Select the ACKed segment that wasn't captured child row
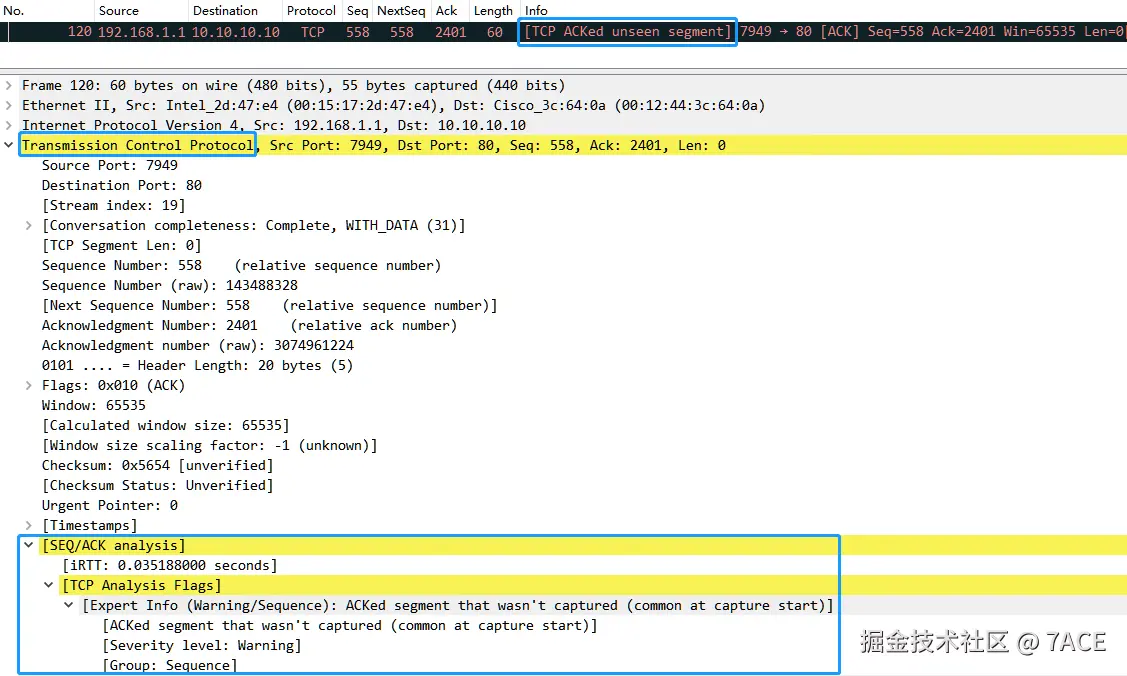The width and height of the screenshot is (1127, 676). 350,626
